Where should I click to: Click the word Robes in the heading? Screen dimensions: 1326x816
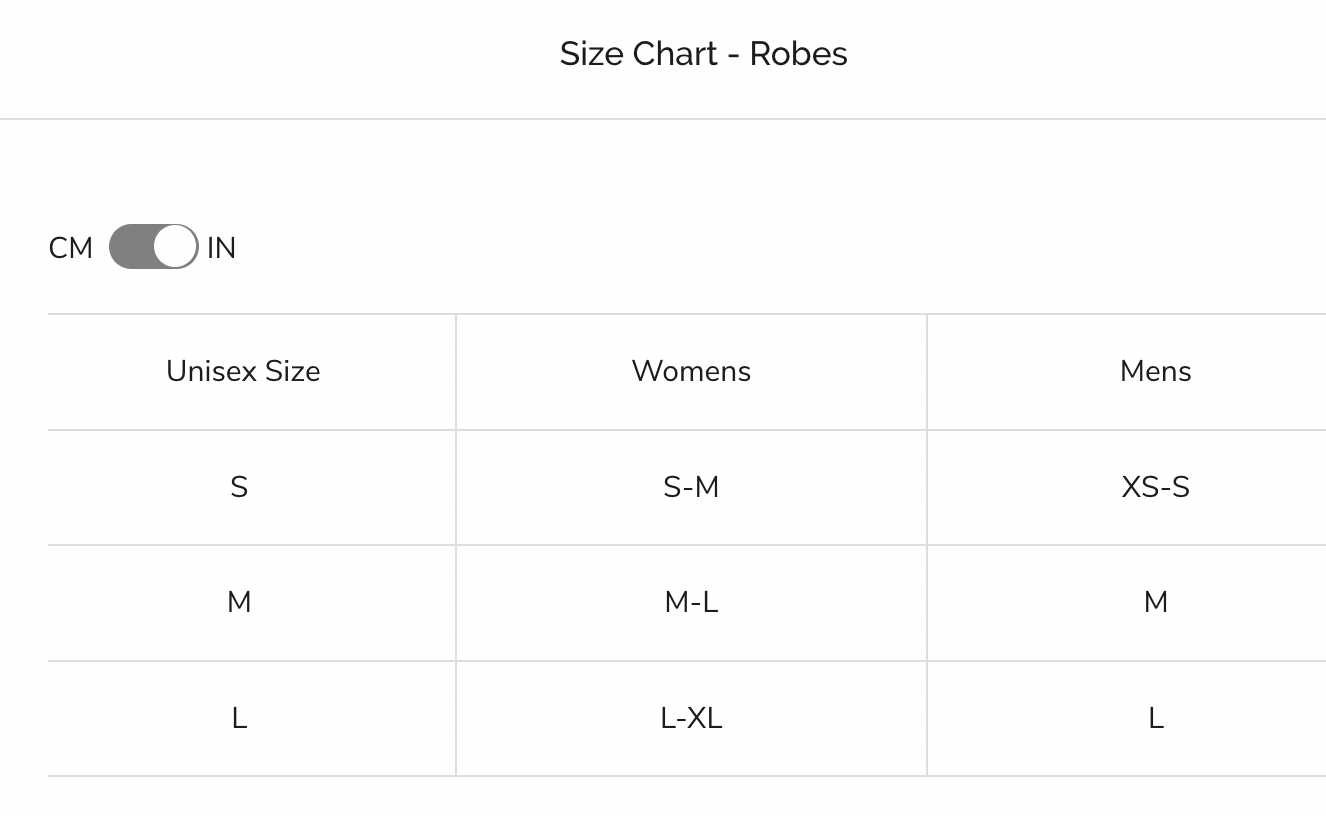[x=798, y=54]
